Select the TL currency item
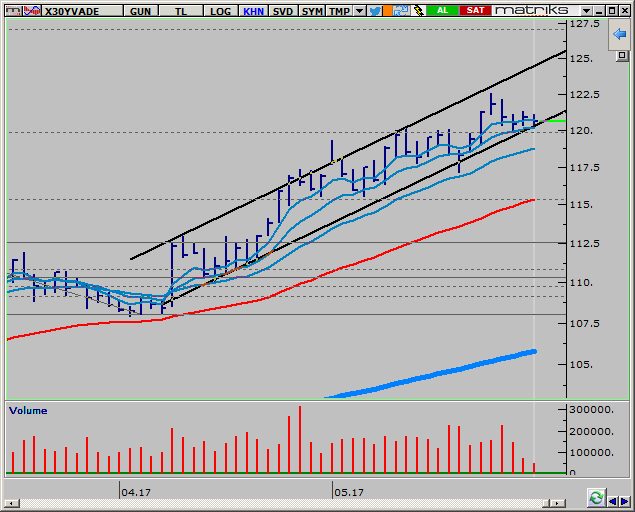The image size is (635, 512). point(181,10)
